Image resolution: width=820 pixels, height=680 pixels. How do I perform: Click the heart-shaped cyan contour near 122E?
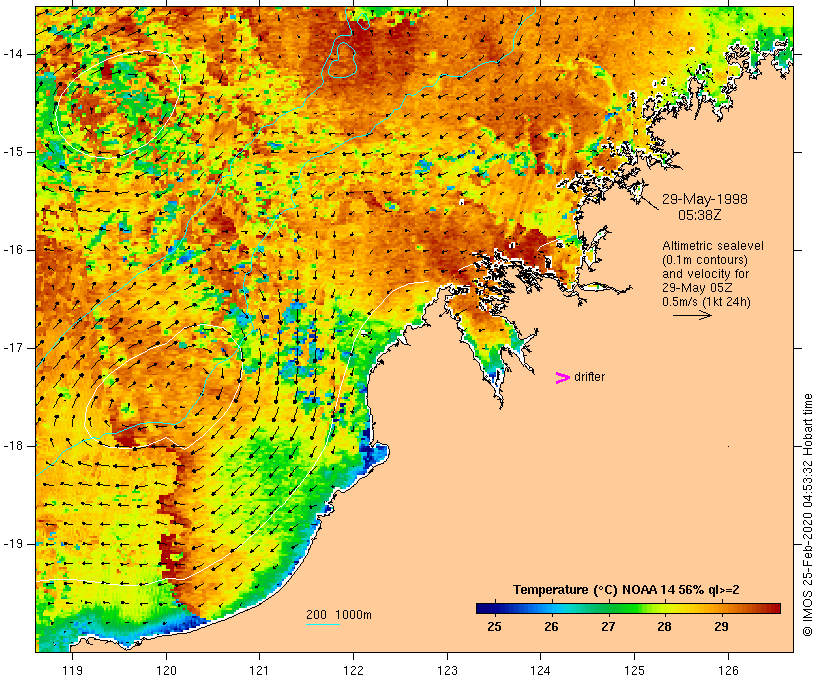click(x=343, y=60)
